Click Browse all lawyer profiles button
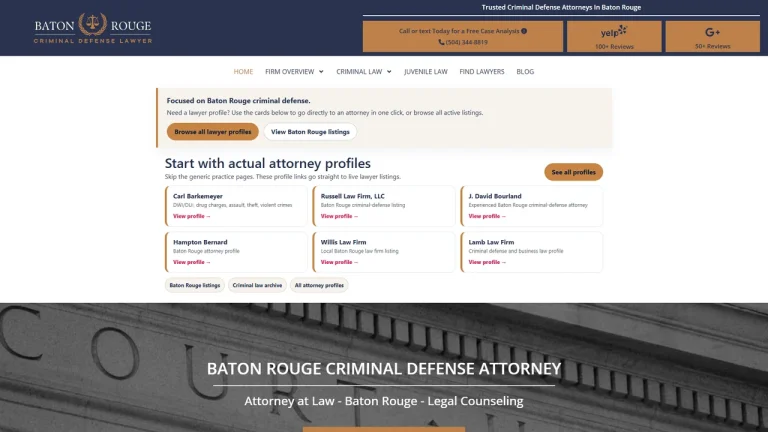Screen dimensions: 768x432 213,132
